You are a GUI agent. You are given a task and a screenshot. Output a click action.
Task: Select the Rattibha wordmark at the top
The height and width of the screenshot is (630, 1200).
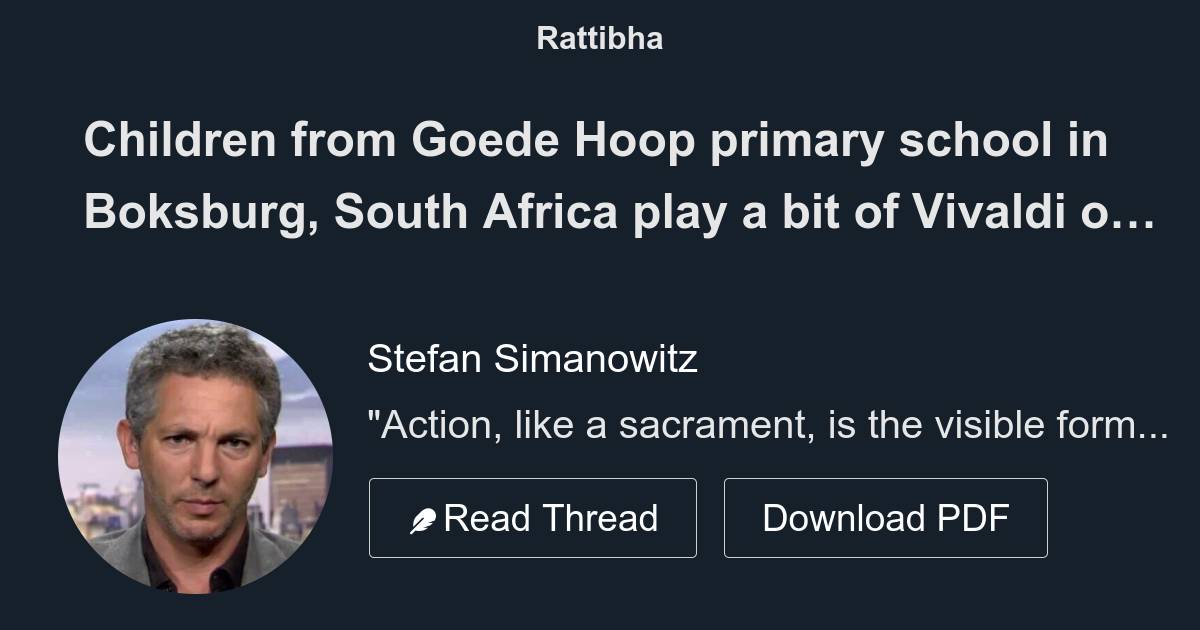600,39
